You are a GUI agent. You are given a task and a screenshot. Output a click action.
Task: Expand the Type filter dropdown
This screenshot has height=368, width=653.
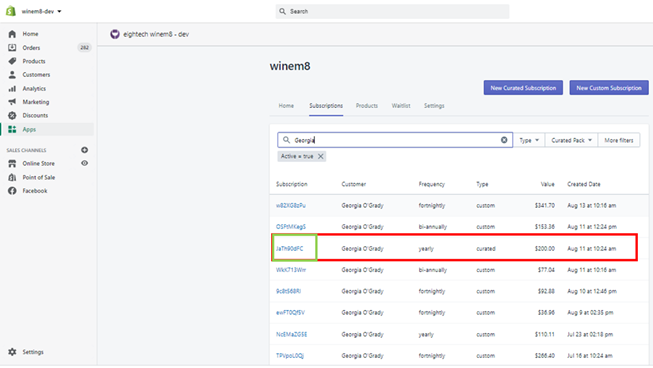[529, 140]
